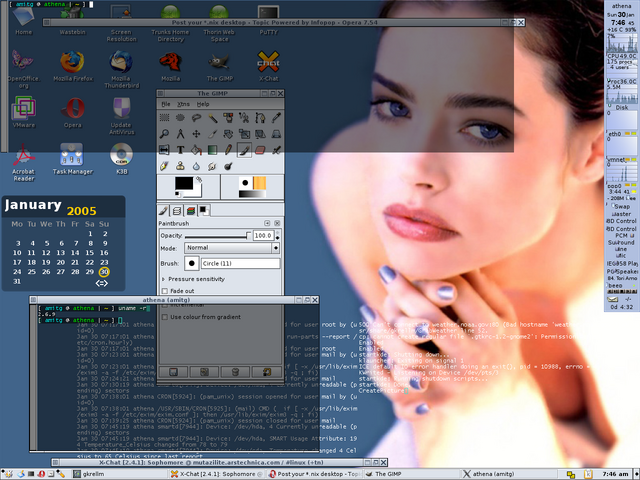The width and height of the screenshot is (640, 480).
Task: Click the active gradient preview in toolbox
Action: 251,194
